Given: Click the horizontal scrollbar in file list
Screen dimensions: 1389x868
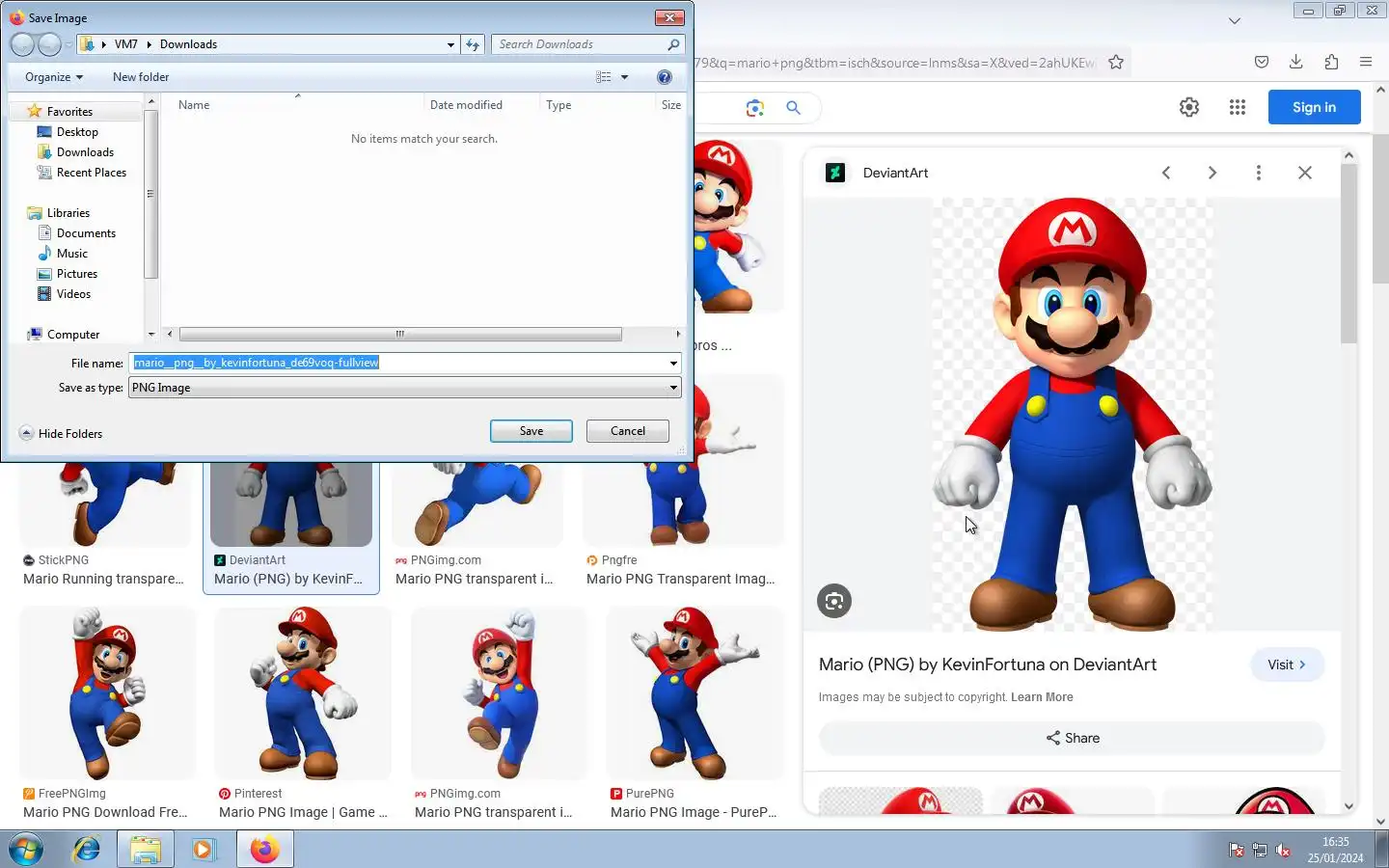Looking at the screenshot, I should (400, 335).
